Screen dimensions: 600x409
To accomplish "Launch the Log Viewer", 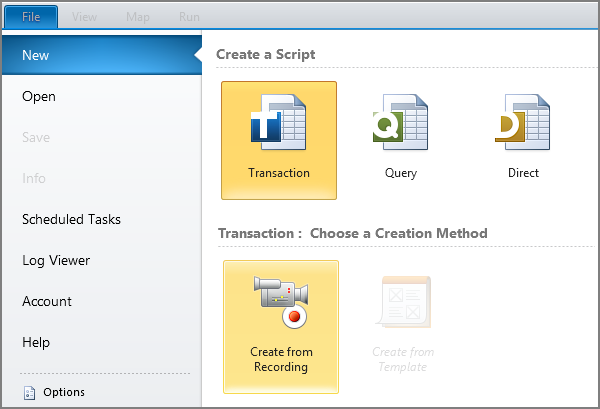I will pyautogui.click(x=56, y=260).
